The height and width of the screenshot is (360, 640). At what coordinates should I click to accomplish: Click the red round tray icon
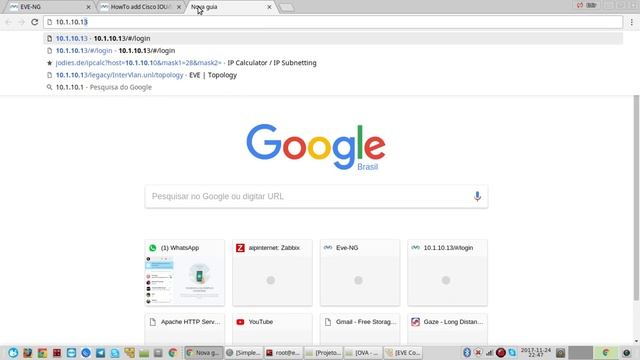[501, 352]
